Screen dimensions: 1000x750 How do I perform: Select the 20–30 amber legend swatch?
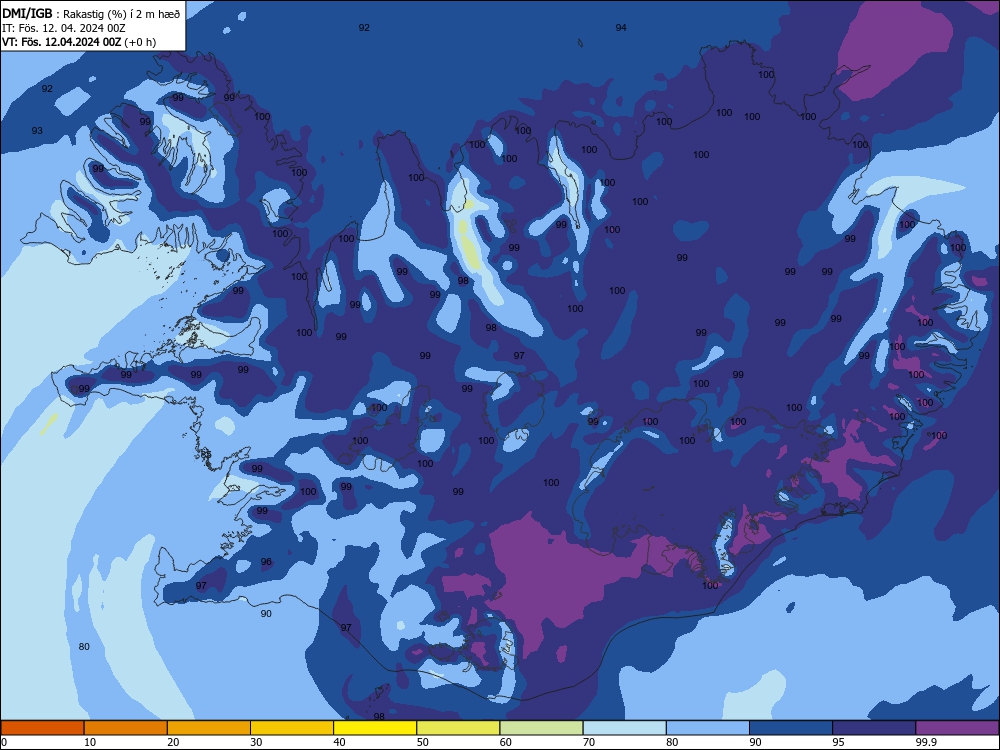pos(209,728)
